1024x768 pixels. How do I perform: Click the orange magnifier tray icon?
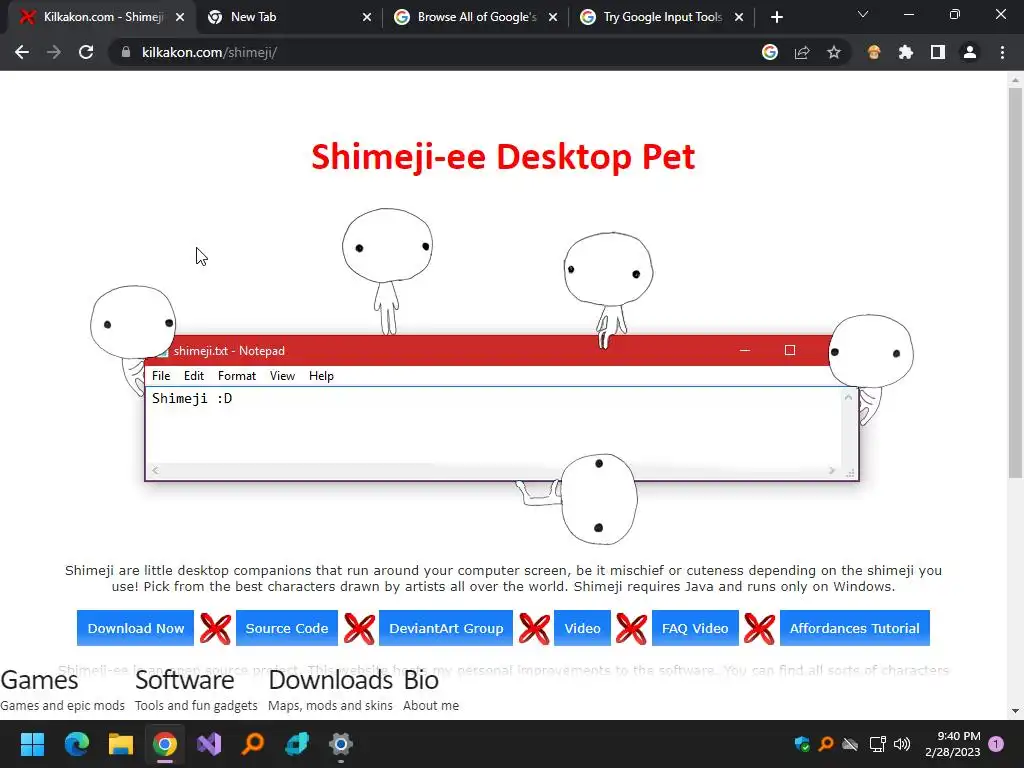pos(826,744)
